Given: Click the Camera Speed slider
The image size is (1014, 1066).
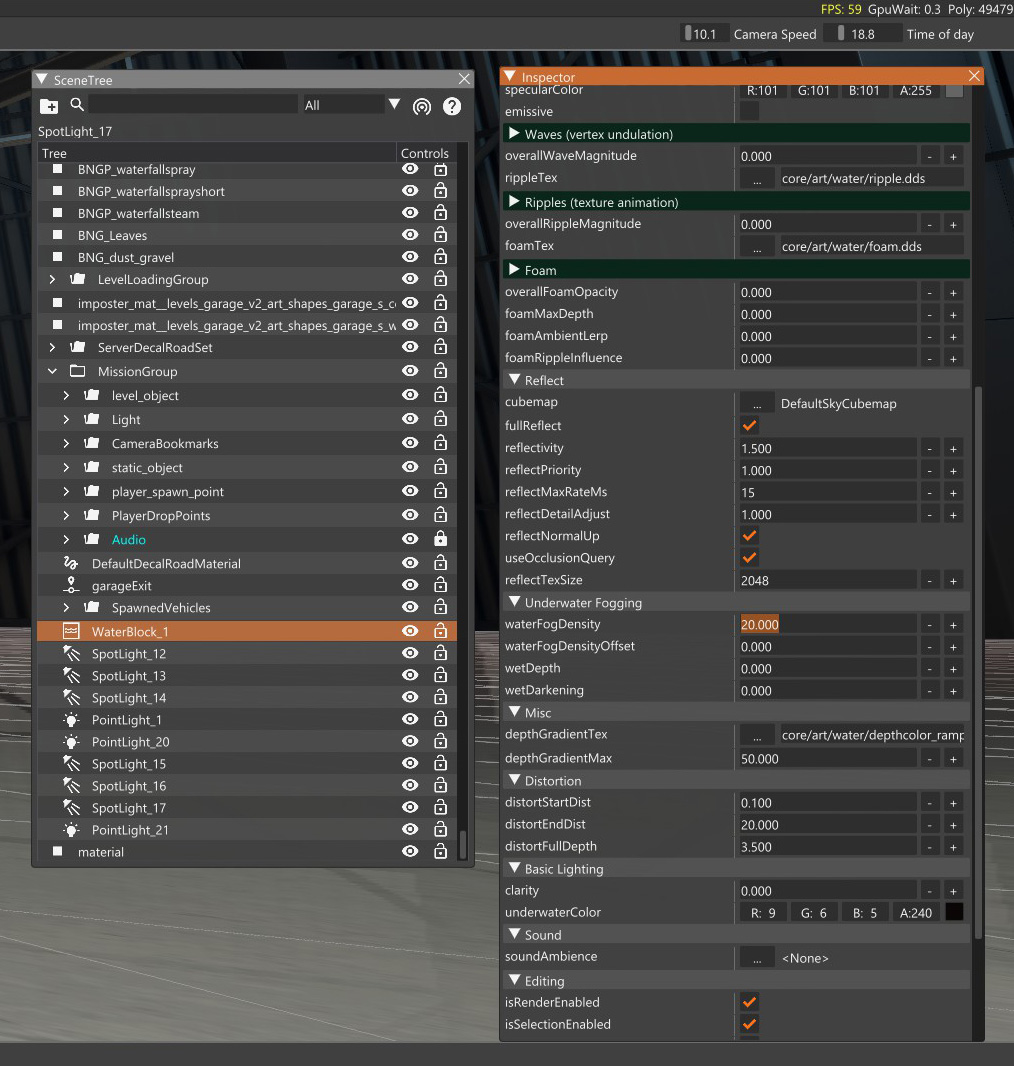Looking at the screenshot, I should [x=703, y=33].
